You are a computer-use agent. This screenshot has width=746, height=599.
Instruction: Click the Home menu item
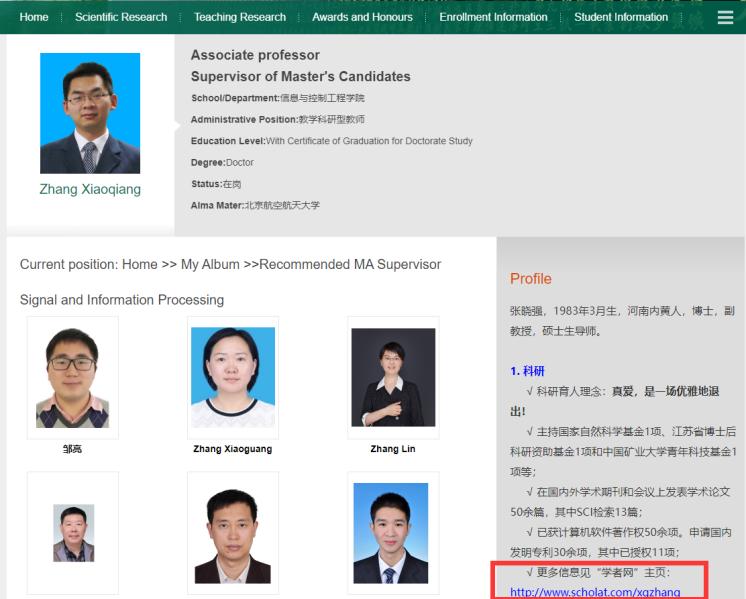pos(34,17)
